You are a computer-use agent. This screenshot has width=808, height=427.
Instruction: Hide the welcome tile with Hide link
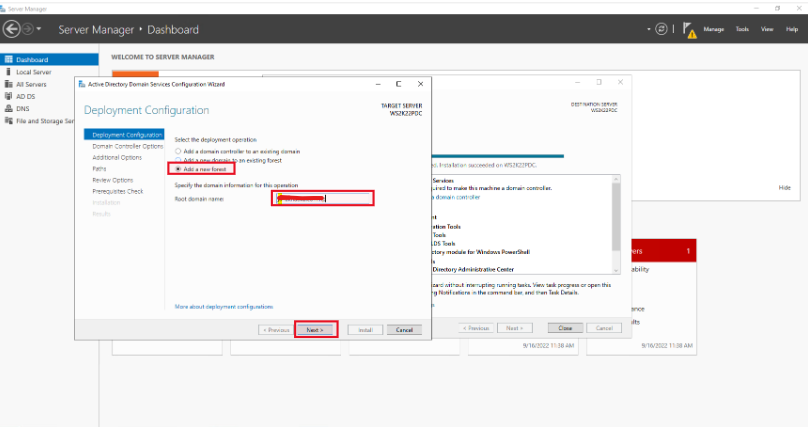[784, 187]
